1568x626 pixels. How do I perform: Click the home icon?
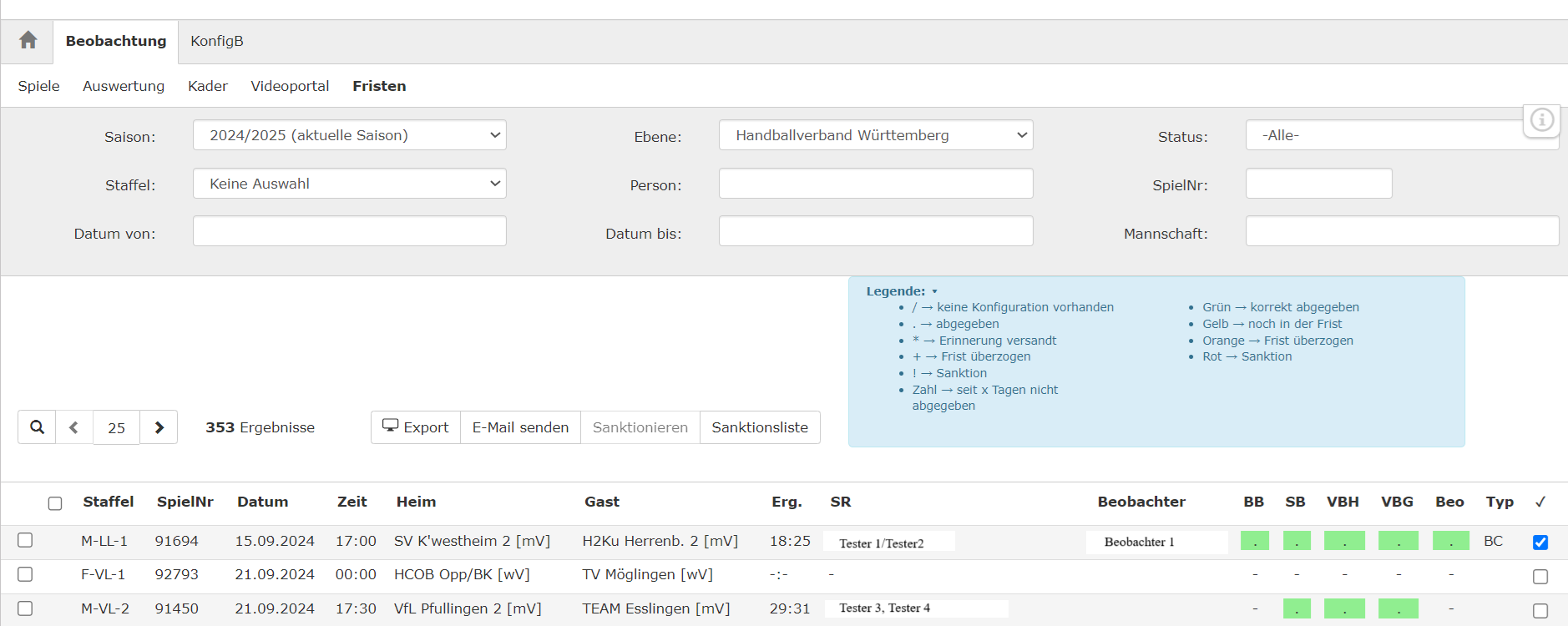tap(28, 40)
